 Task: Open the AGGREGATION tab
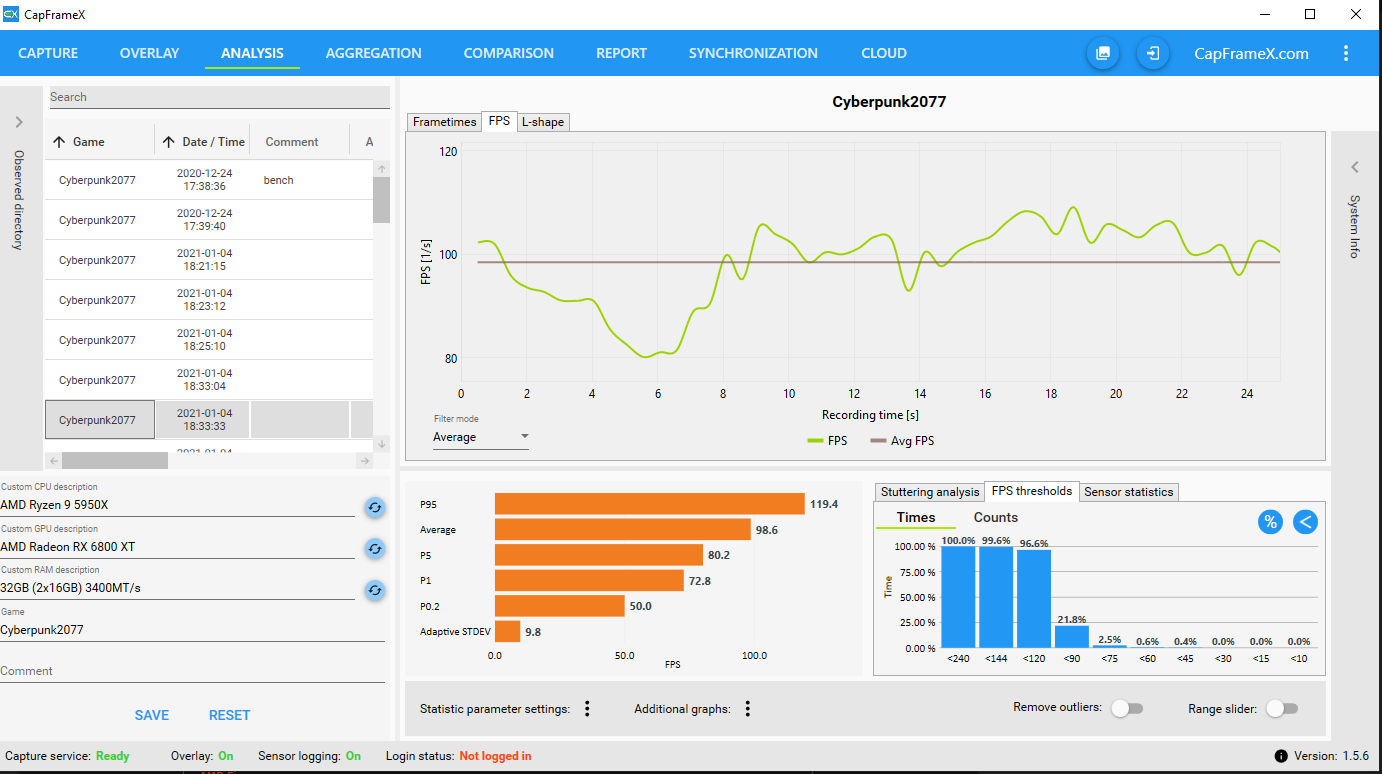[373, 53]
